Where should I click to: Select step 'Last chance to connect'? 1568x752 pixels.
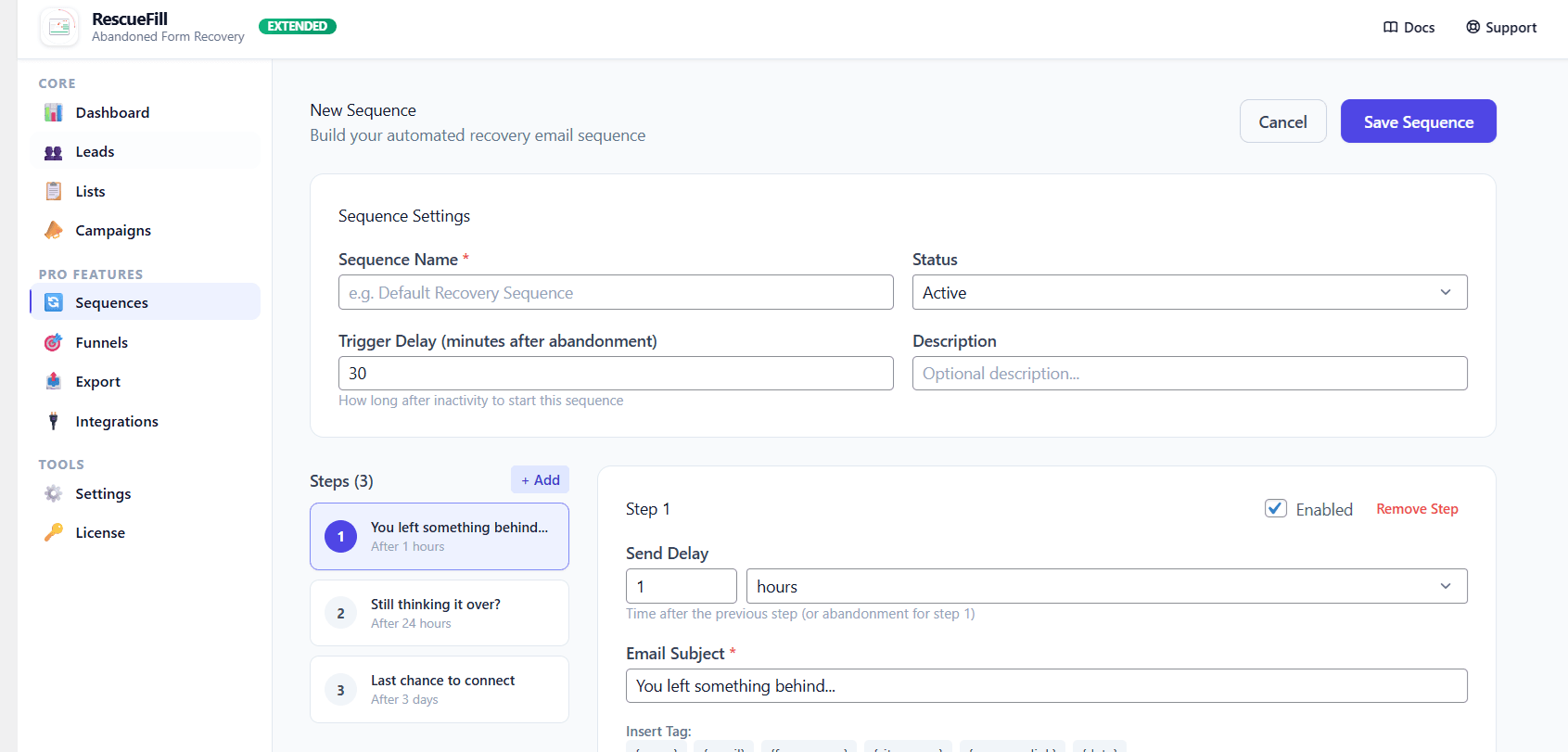440,690
